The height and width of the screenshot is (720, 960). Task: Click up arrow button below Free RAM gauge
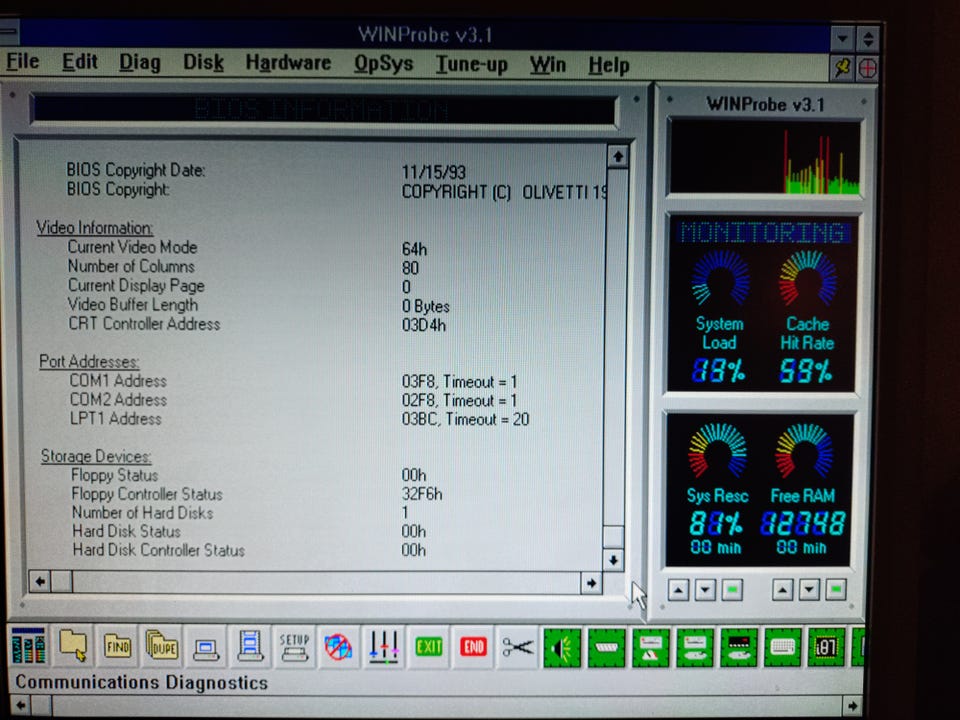coord(782,590)
